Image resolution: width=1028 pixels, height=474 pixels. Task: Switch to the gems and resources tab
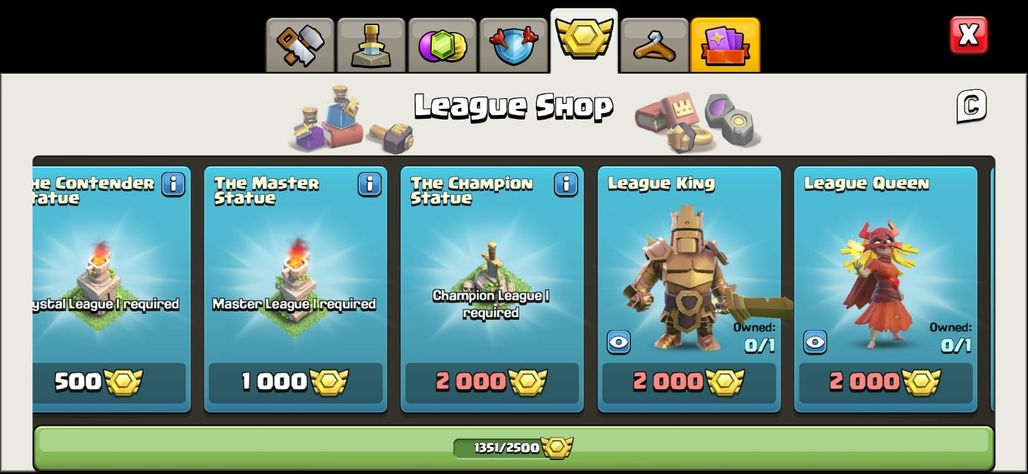click(x=443, y=45)
